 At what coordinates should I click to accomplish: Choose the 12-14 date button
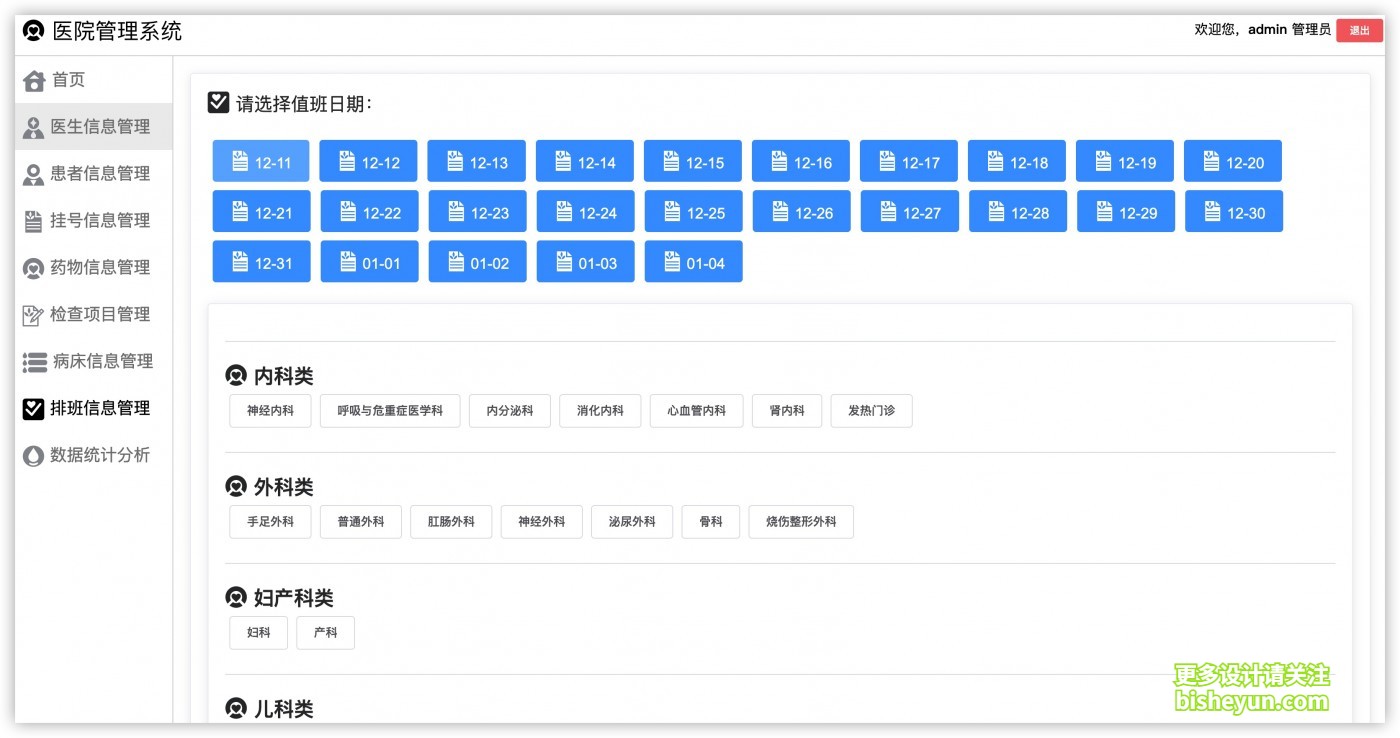(x=584, y=161)
